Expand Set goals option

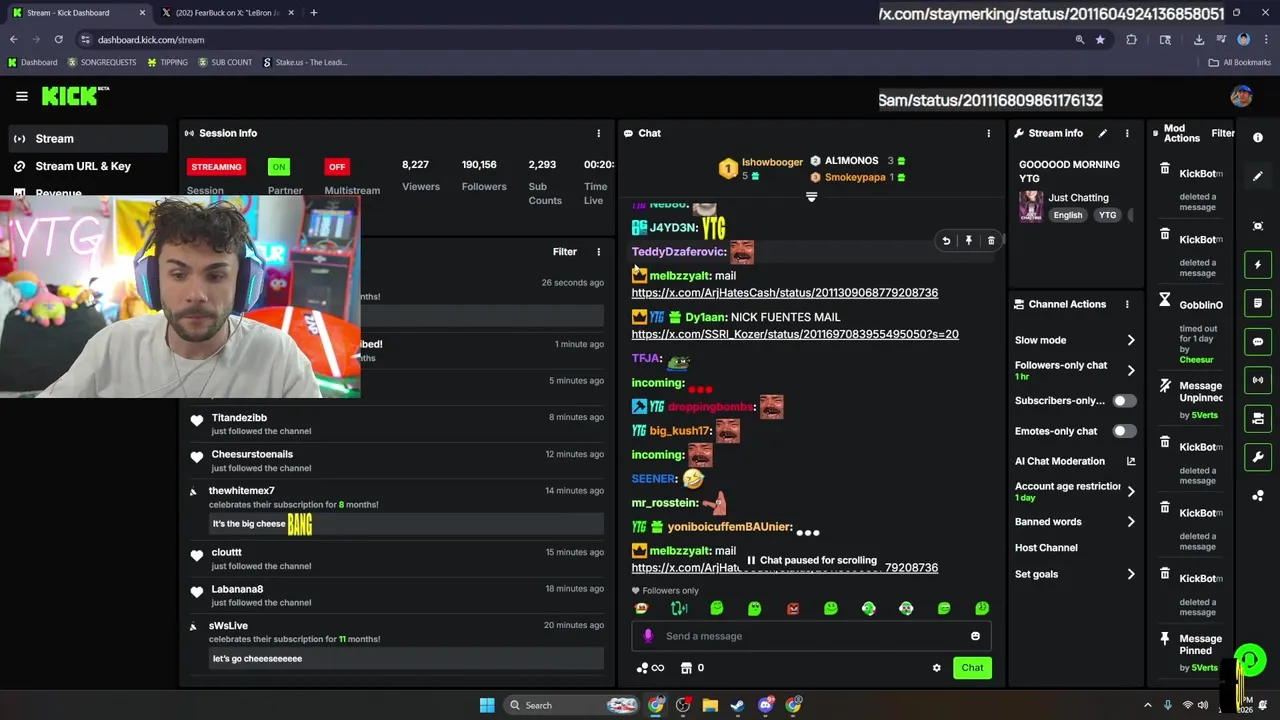click(1131, 574)
